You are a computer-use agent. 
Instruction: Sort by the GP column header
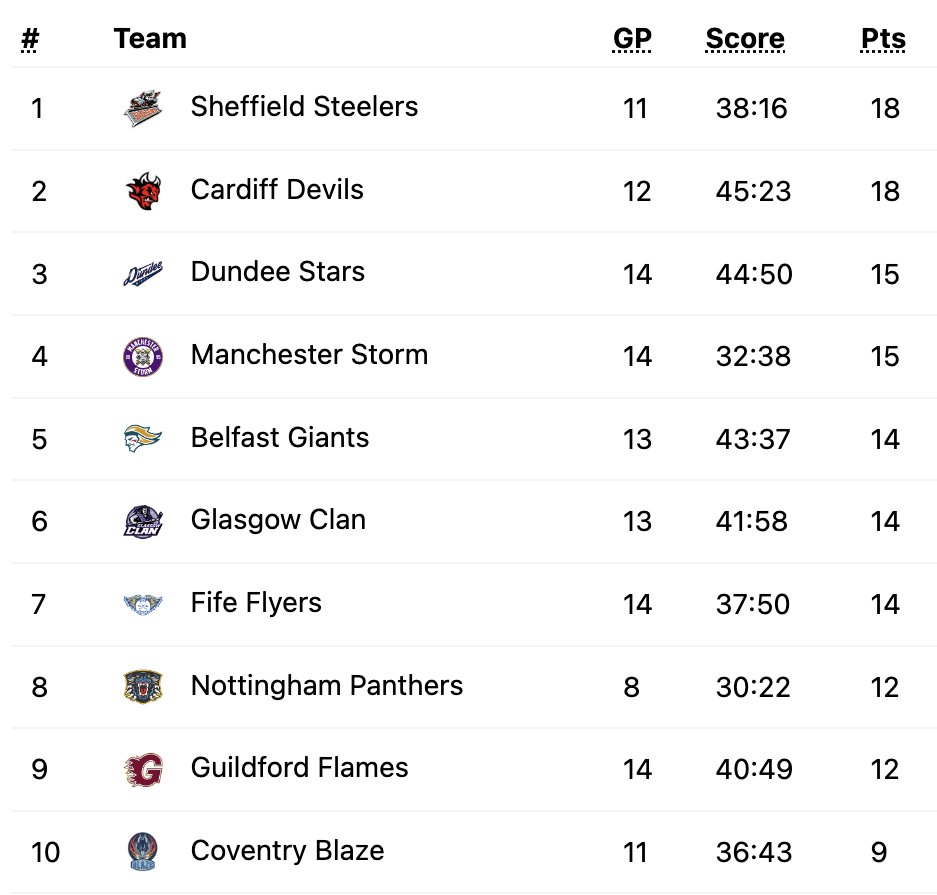[x=632, y=39]
